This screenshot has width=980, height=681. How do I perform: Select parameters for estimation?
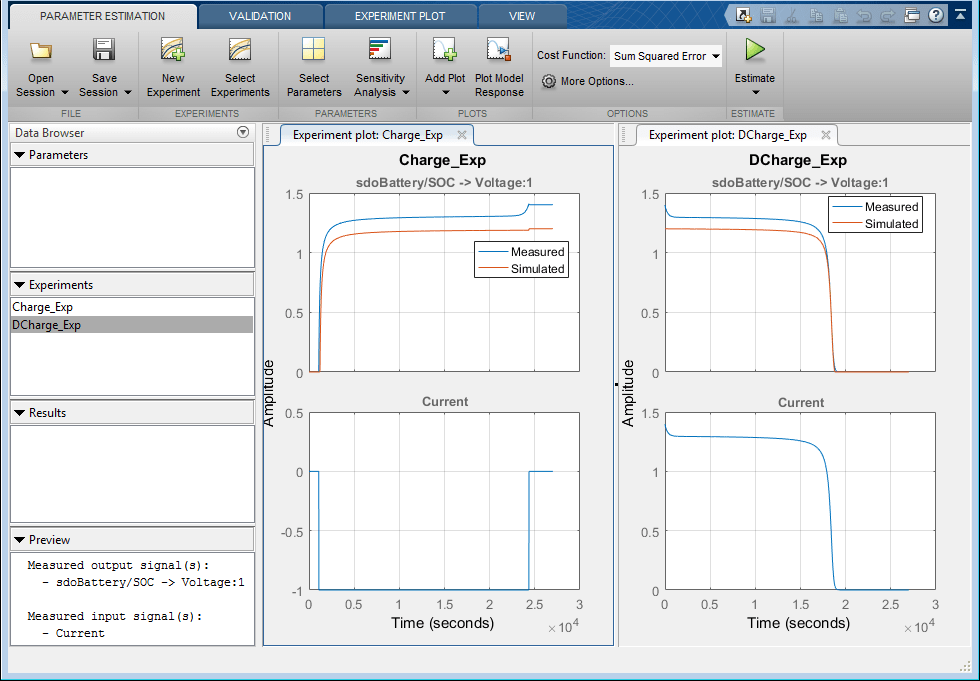[314, 65]
